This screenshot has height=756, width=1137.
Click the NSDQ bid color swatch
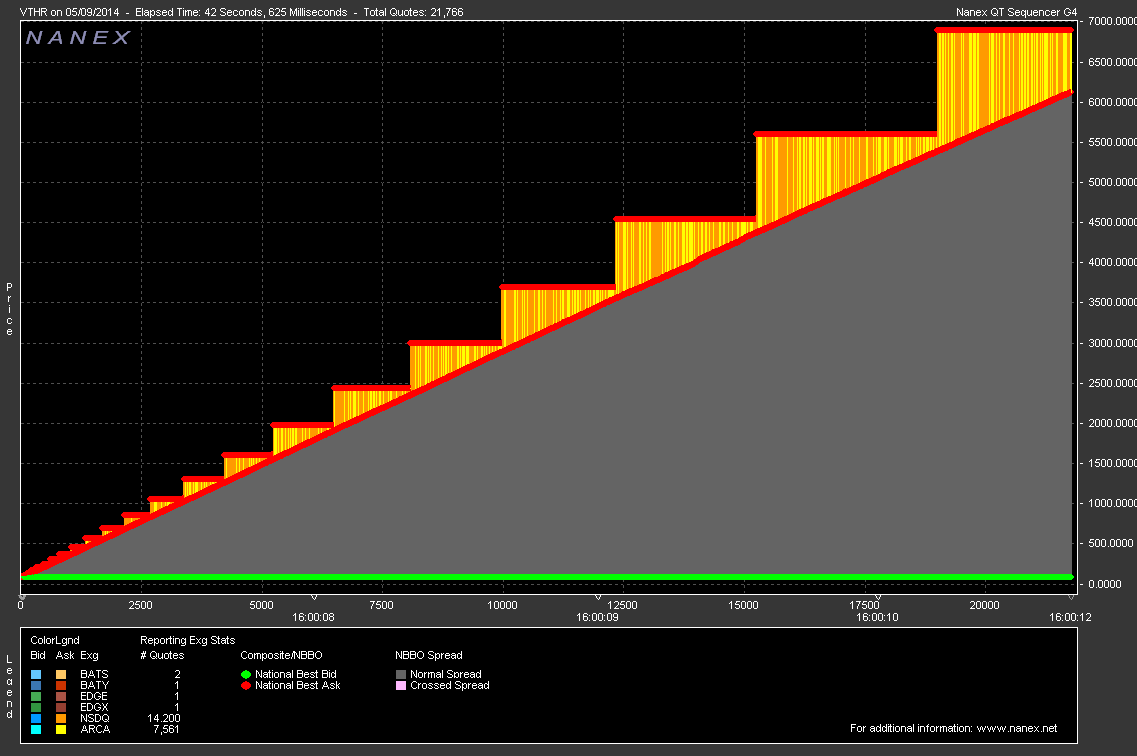tap(36, 718)
